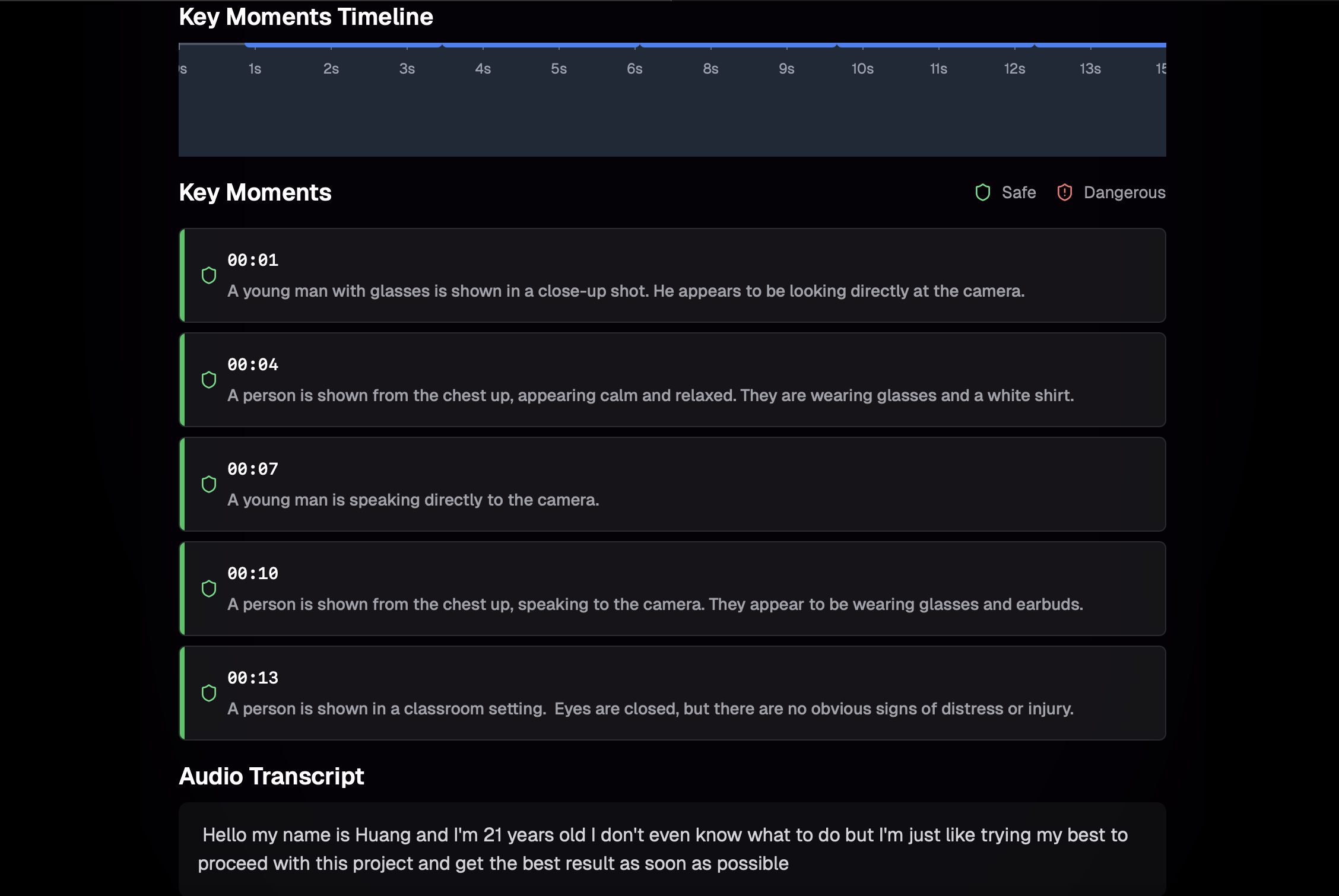Viewport: 1339px width, 896px height.
Task: Click the Safe legend label
Action: click(x=1018, y=192)
